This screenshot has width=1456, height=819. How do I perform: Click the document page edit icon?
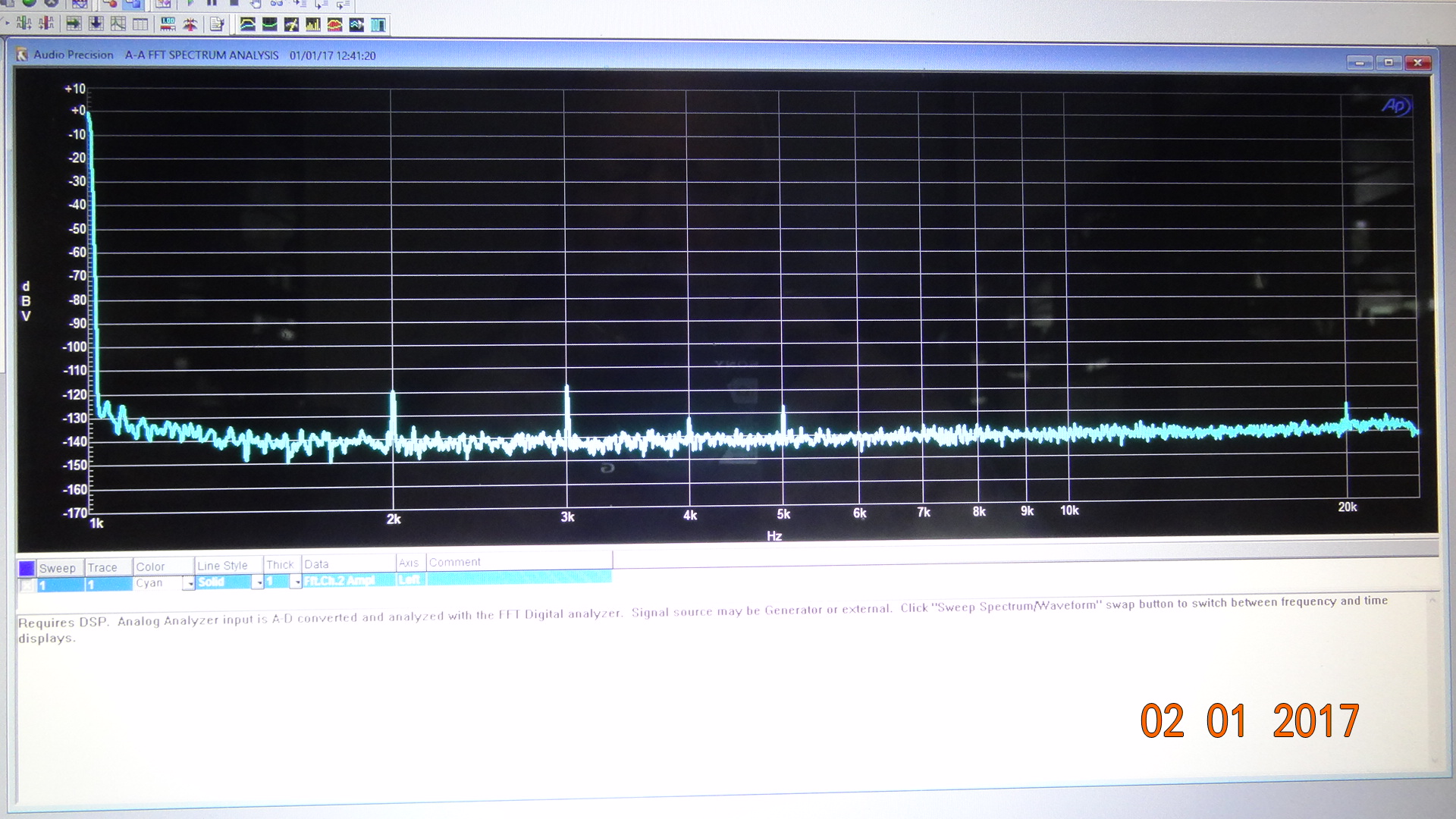(217, 24)
